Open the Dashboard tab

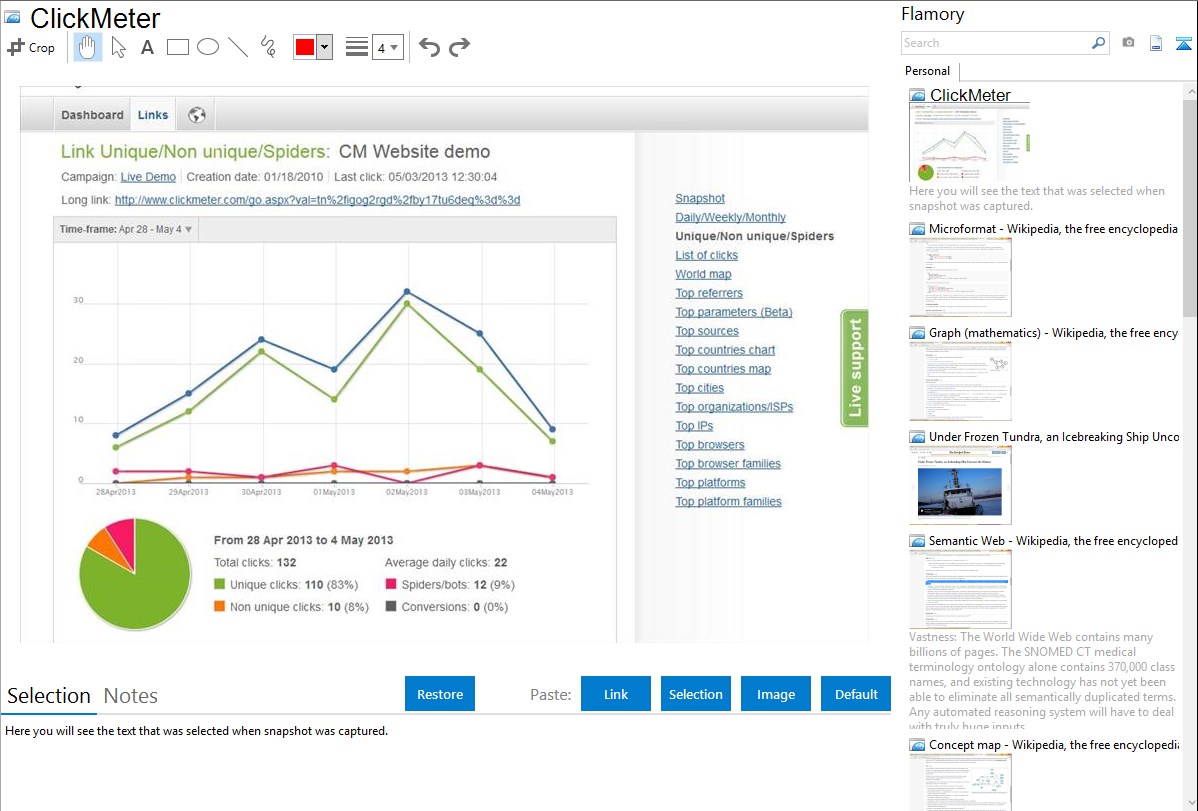[x=92, y=115]
